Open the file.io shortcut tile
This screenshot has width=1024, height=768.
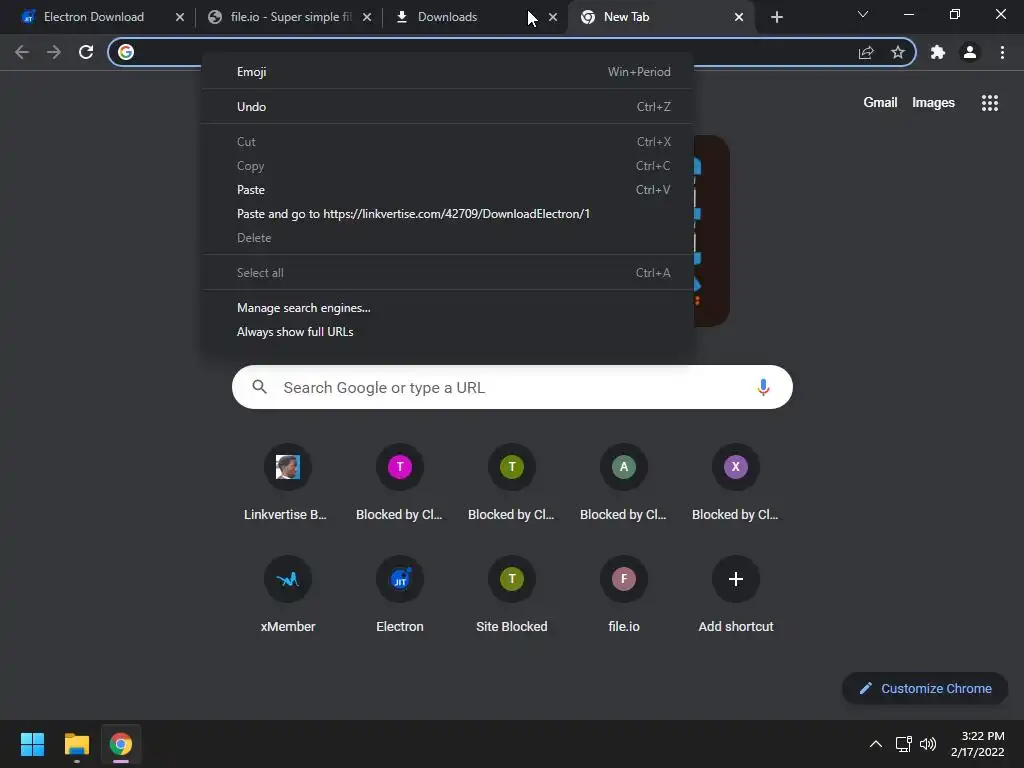(624, 596)
